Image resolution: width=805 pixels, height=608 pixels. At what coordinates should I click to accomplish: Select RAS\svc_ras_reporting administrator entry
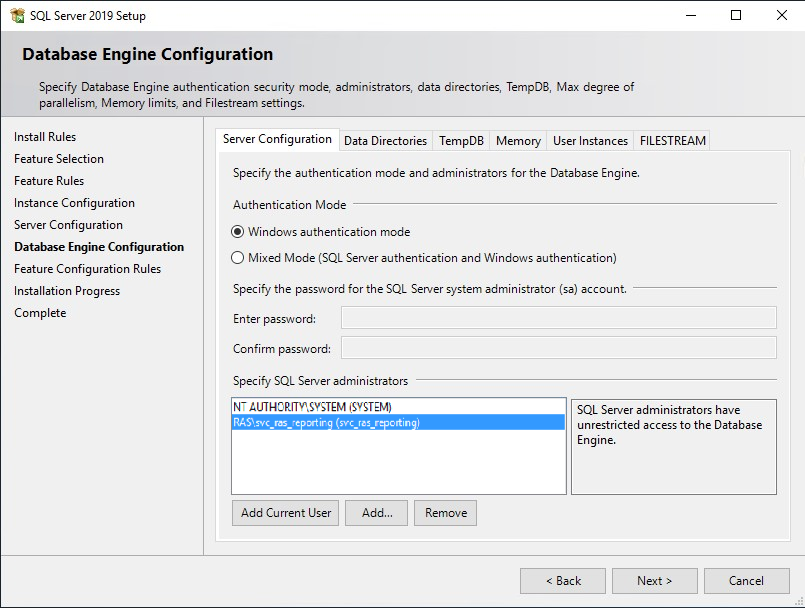coord(326,423)
